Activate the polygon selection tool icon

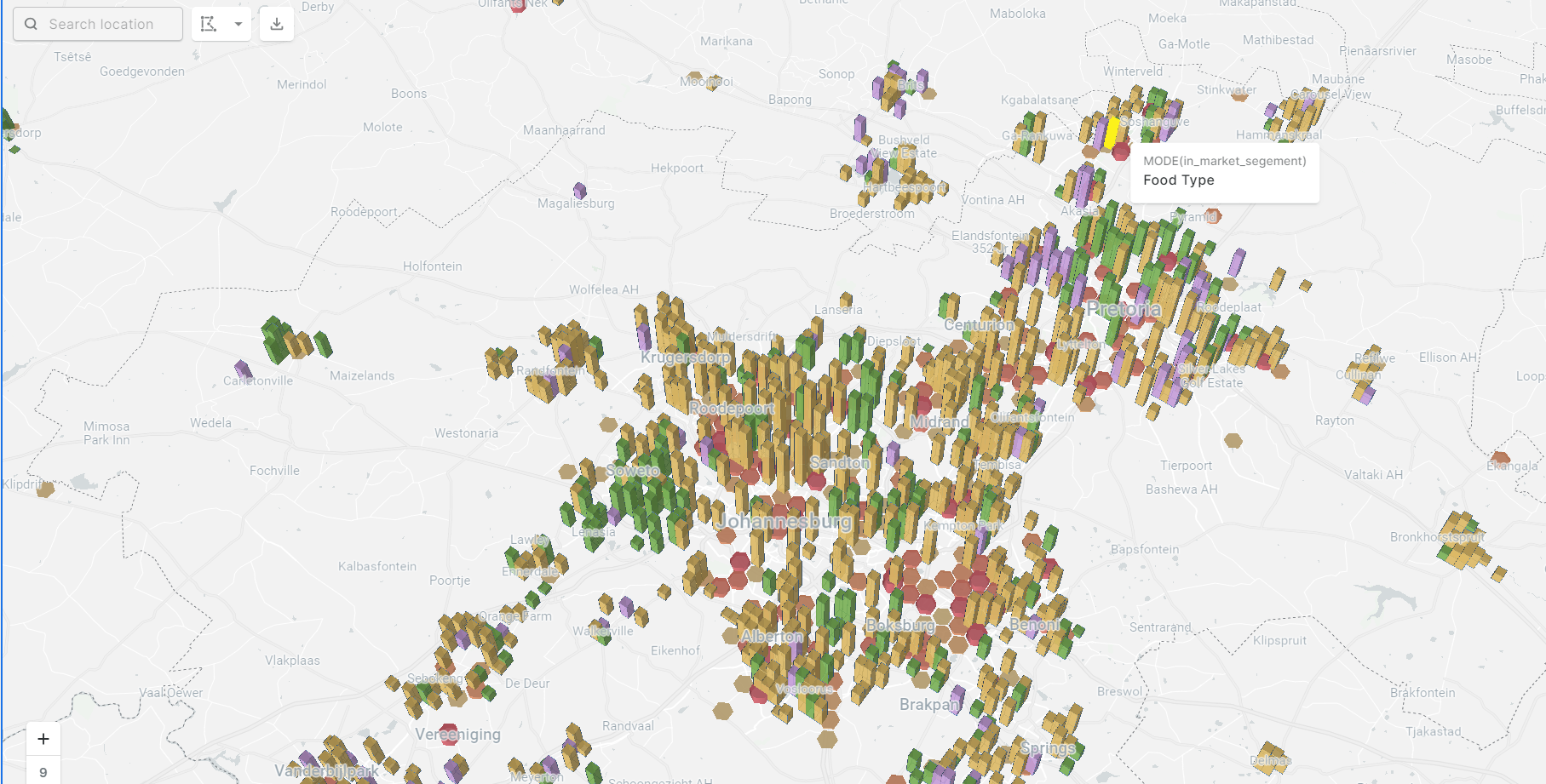[209, 24]
